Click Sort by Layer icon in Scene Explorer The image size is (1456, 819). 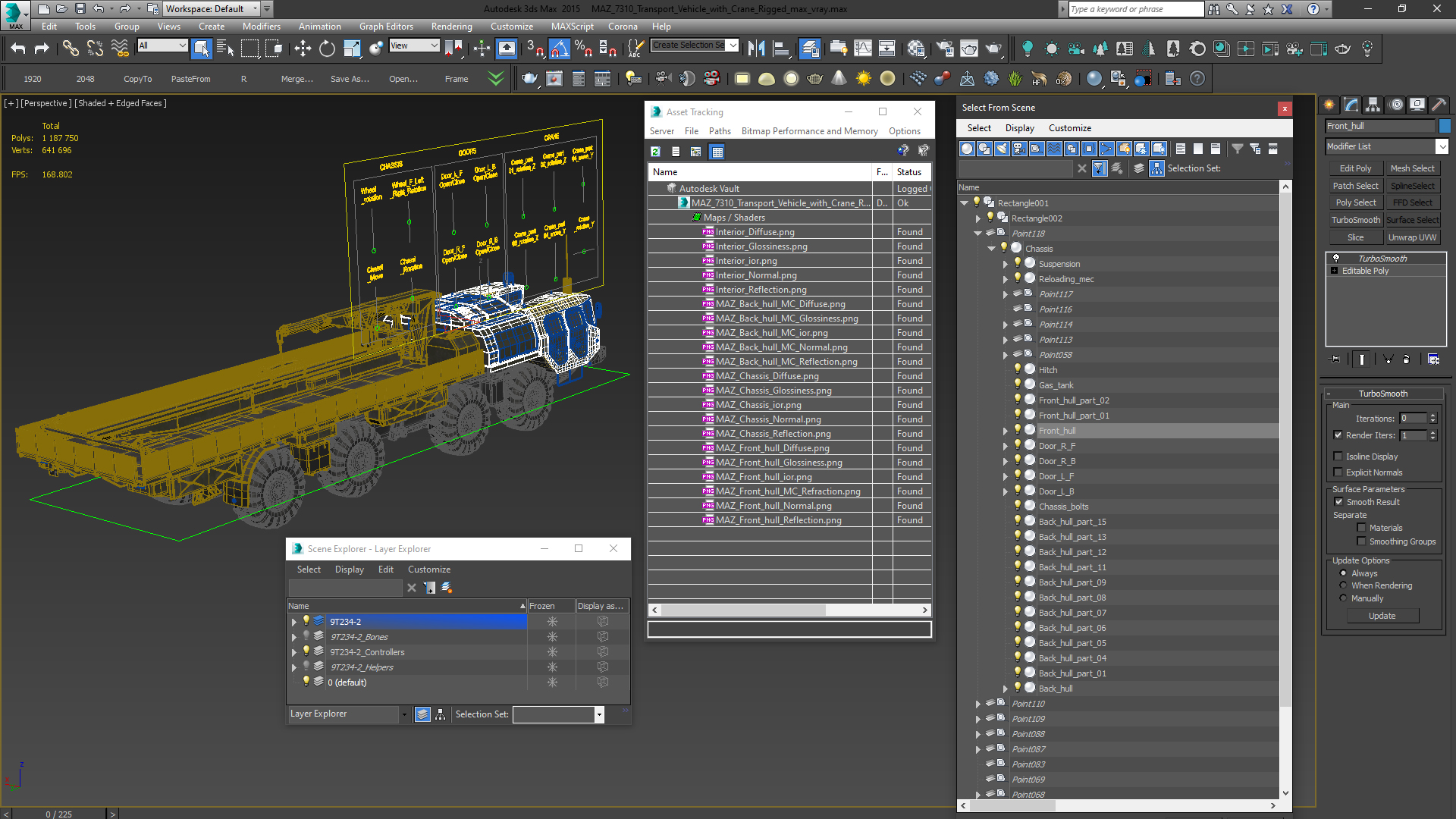click(x=422, y=714)
